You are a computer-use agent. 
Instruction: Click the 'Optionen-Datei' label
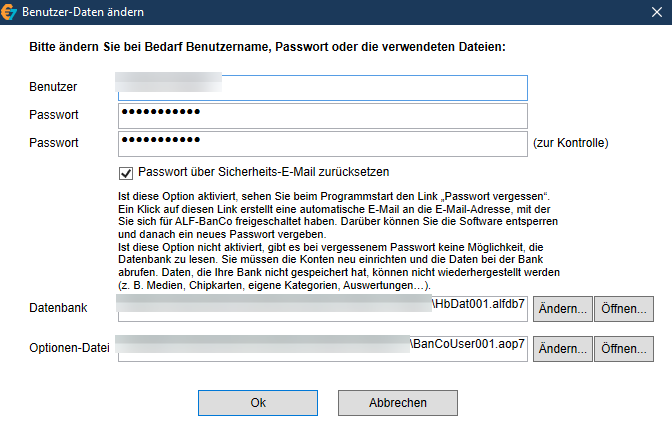coord(69,348)
